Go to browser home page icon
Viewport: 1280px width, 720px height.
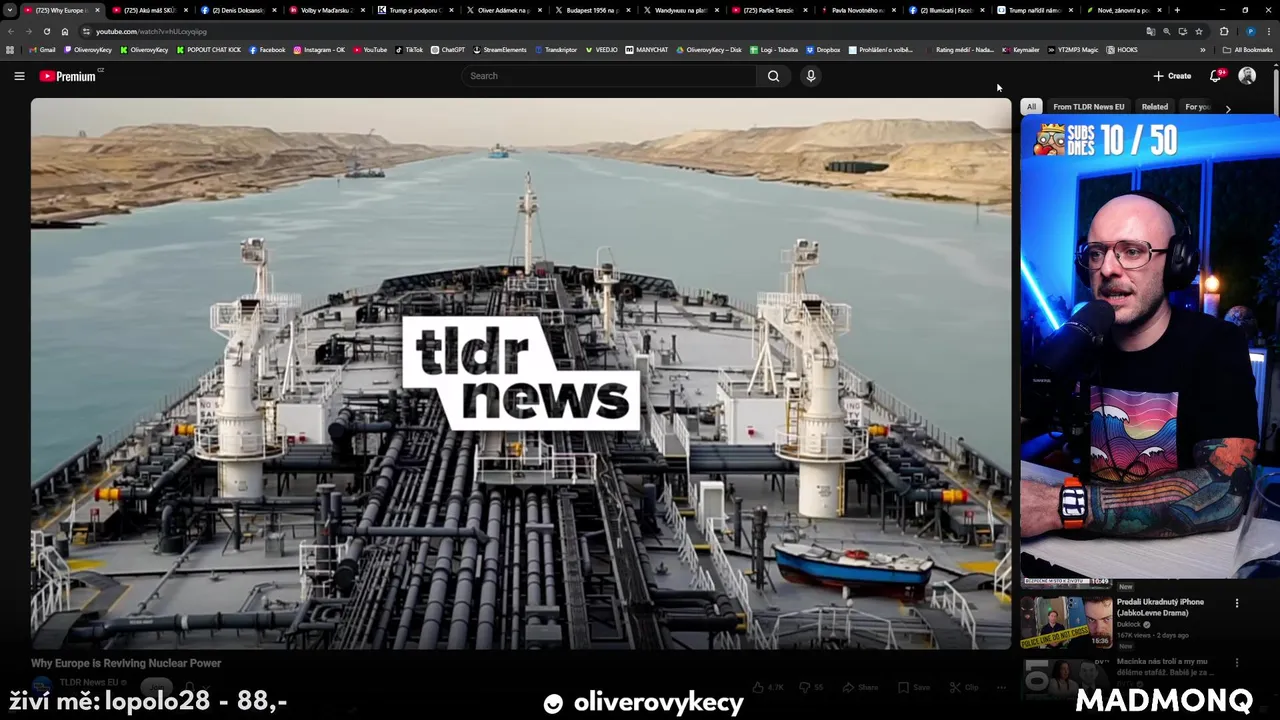point(65,31)
